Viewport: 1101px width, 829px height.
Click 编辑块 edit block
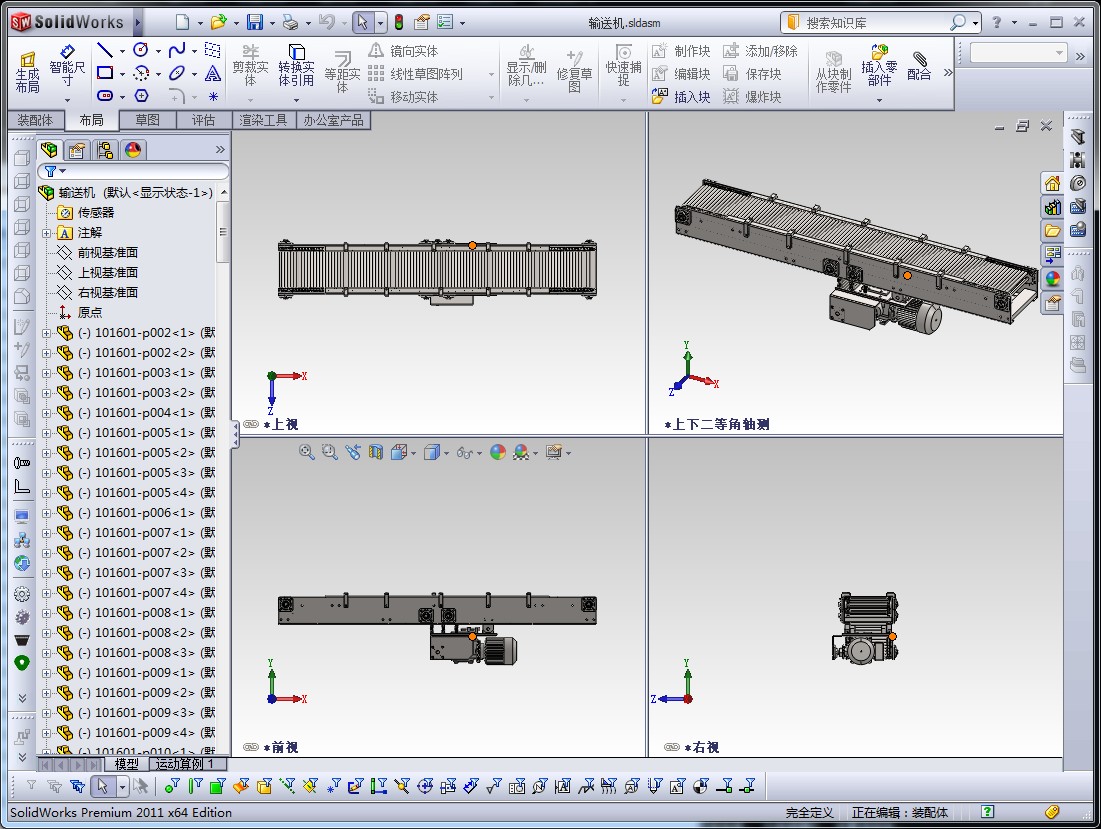point(681,74)
